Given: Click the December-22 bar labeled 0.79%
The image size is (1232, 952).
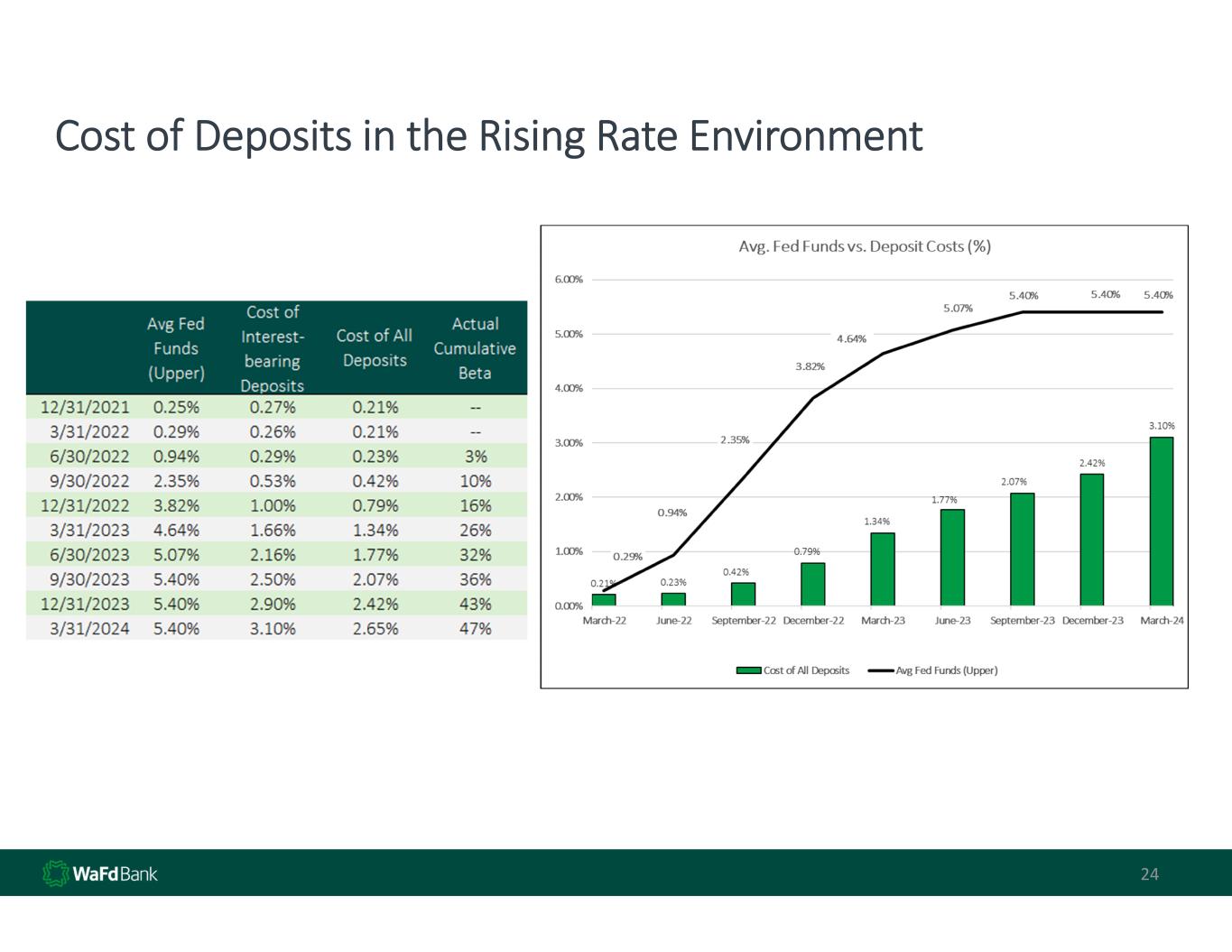Looking at the screenshot, I should pyautogui.click(x=812, y=585).
